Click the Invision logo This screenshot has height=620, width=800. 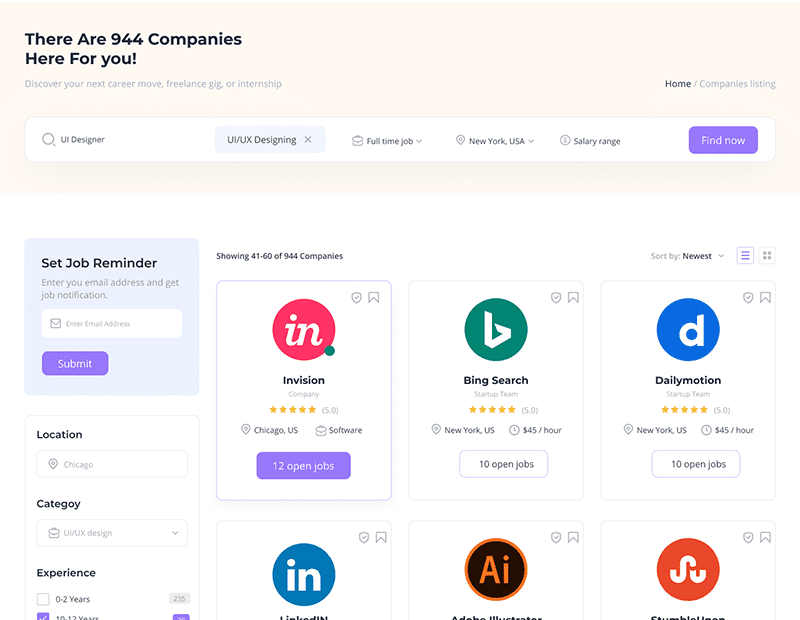point(303,330)
